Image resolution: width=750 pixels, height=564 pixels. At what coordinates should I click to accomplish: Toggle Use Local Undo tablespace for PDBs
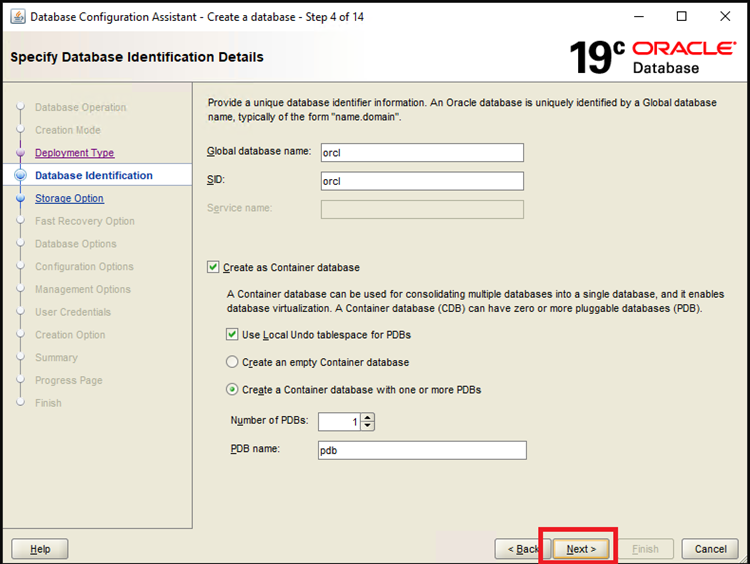(x=232, y=334)
